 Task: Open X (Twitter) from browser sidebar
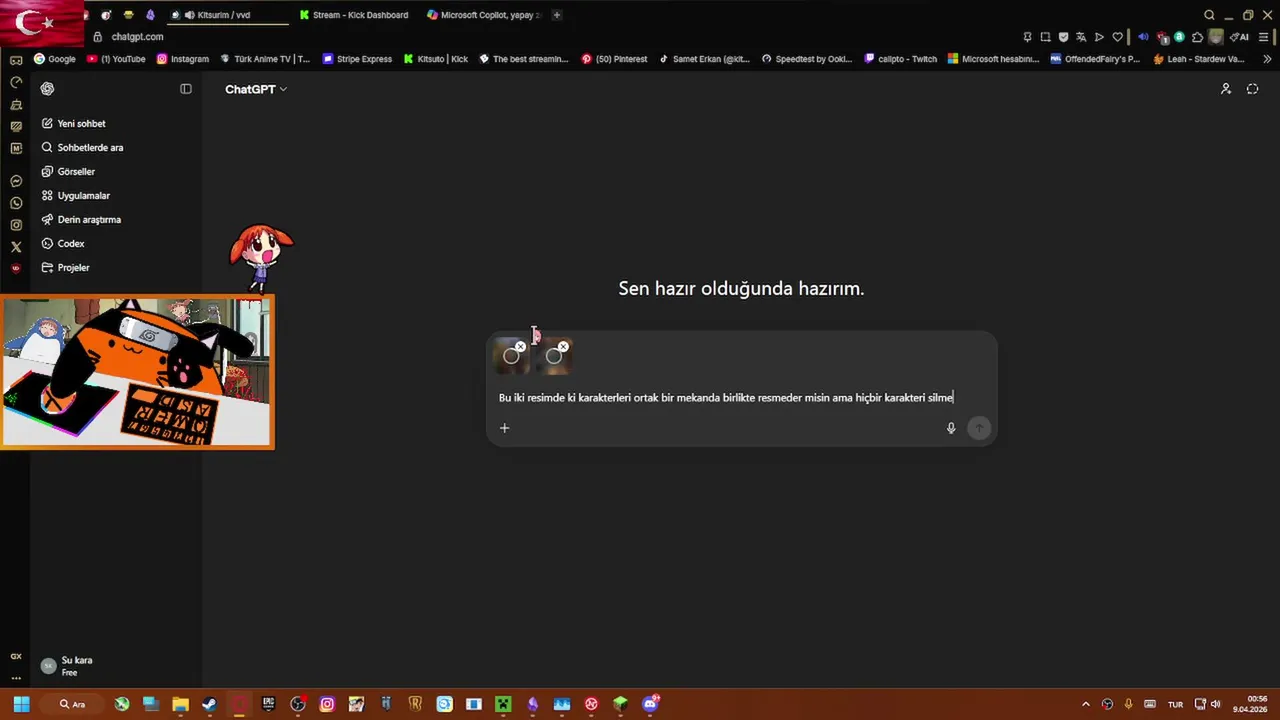pos(15,247)
